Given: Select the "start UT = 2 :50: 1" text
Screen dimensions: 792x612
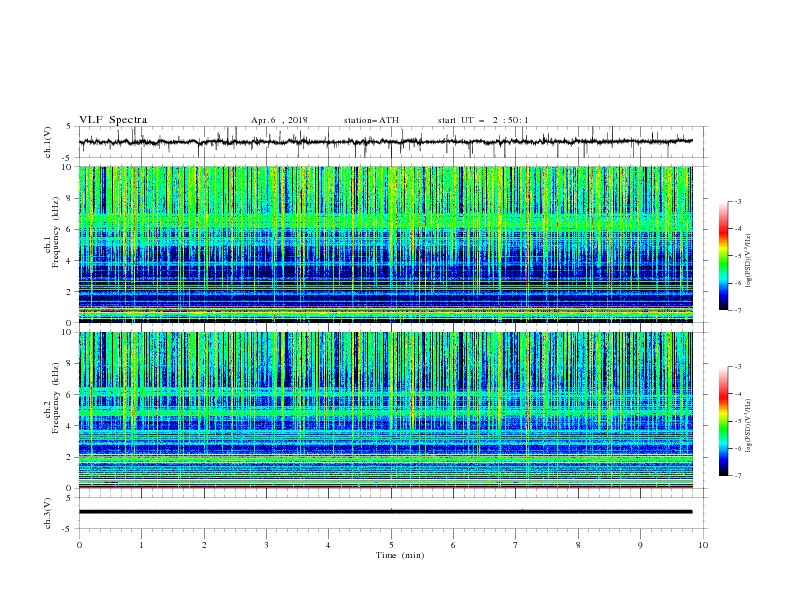Looking at the screenshot, I should [483, 120].
